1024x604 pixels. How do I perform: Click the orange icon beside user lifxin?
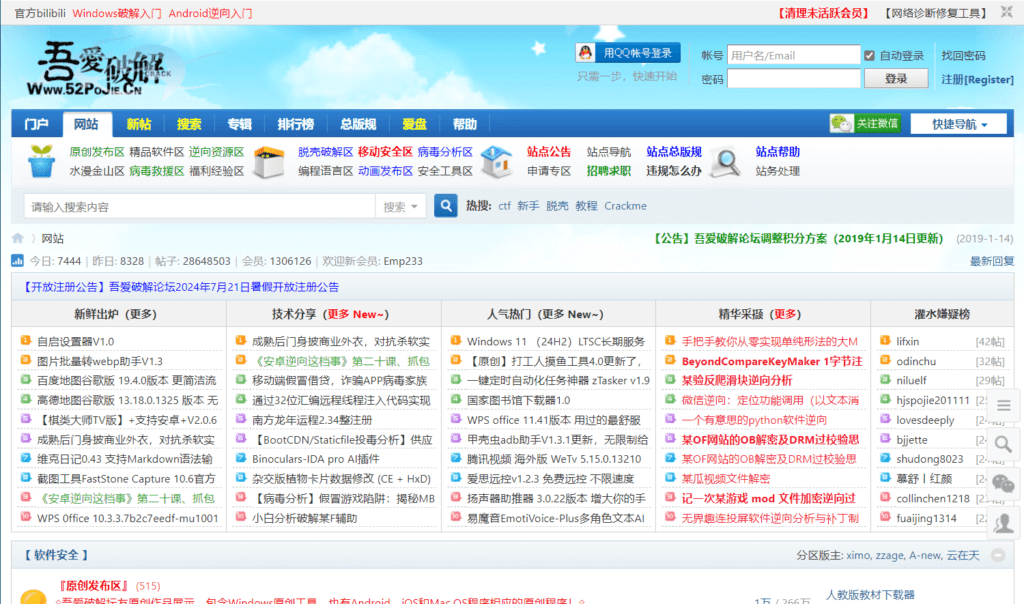point(886,340)
